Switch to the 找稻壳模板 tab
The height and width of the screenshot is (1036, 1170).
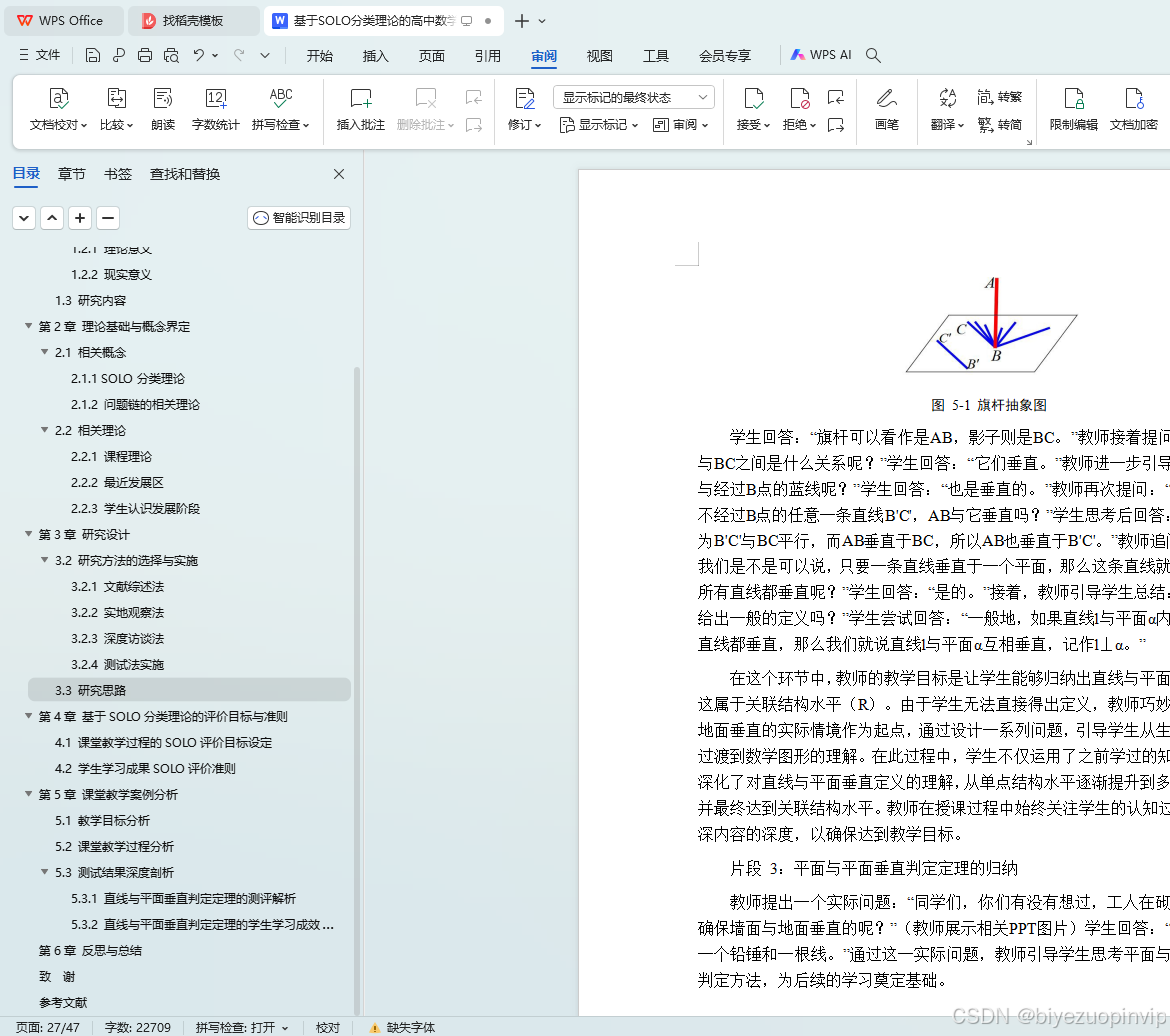point(194,21)
